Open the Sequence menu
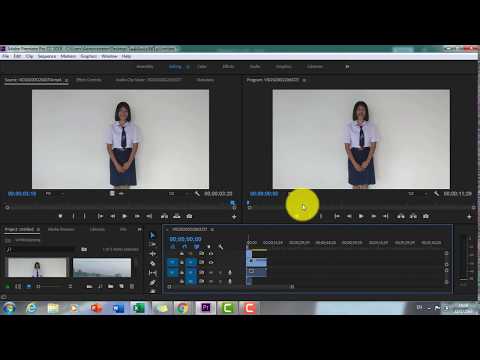The width and height of the screenshot is (480, 360). [x=47, y=56]
